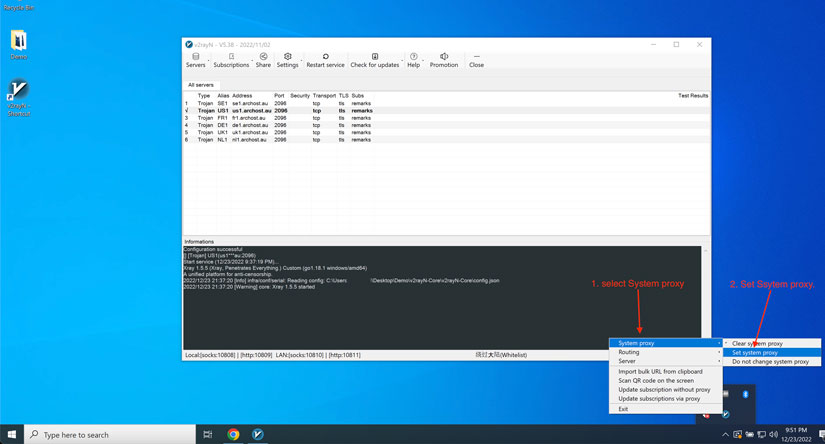The width and height of the screenshot is (825, 444).
Task: Choose Update subscriptions via proxy
Action: [659, 398]
